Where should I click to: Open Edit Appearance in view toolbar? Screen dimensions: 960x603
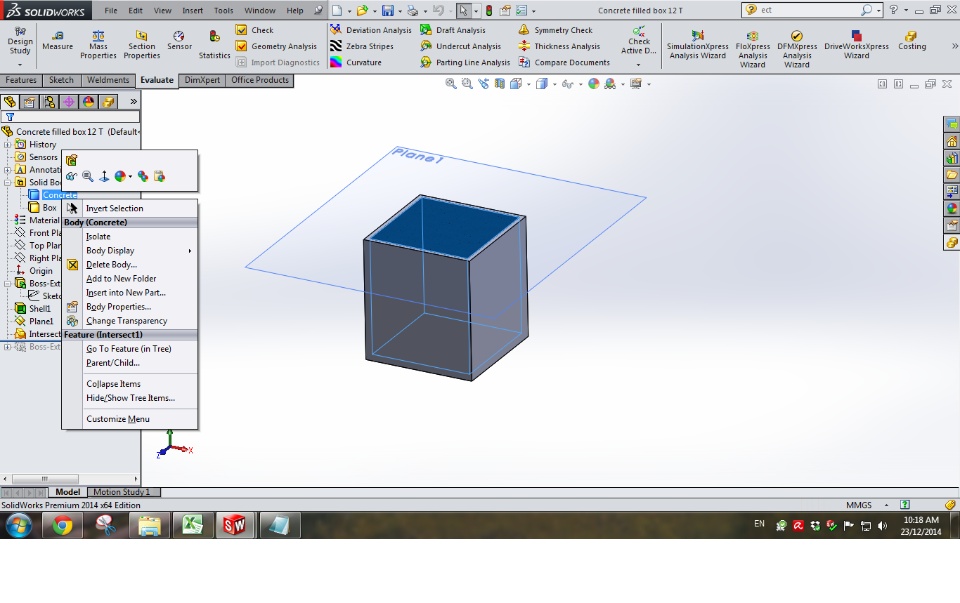point(593,84)
